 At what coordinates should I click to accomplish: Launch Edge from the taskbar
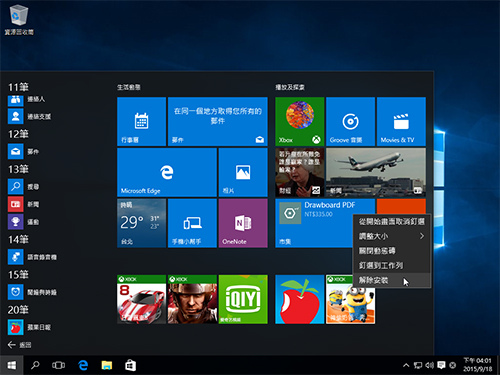(83, 365)
